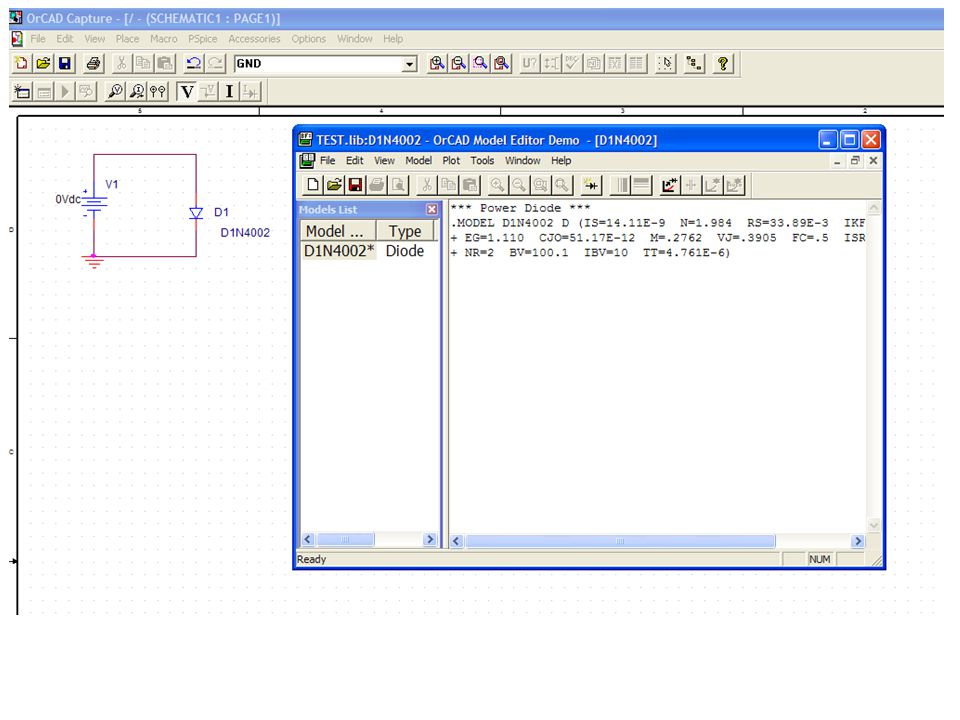Click right arrow of model text horizontal scrollbar

(858, 541)
